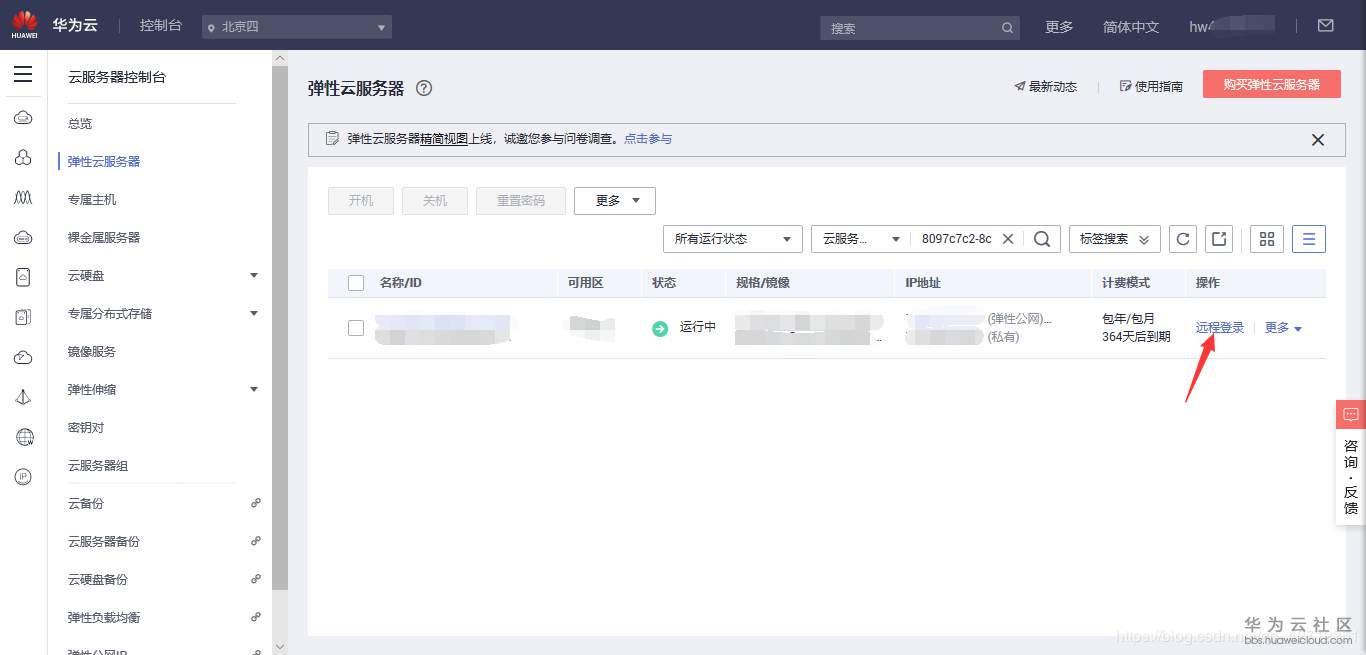Click the help question mark icon

click(x=424, y=88)
